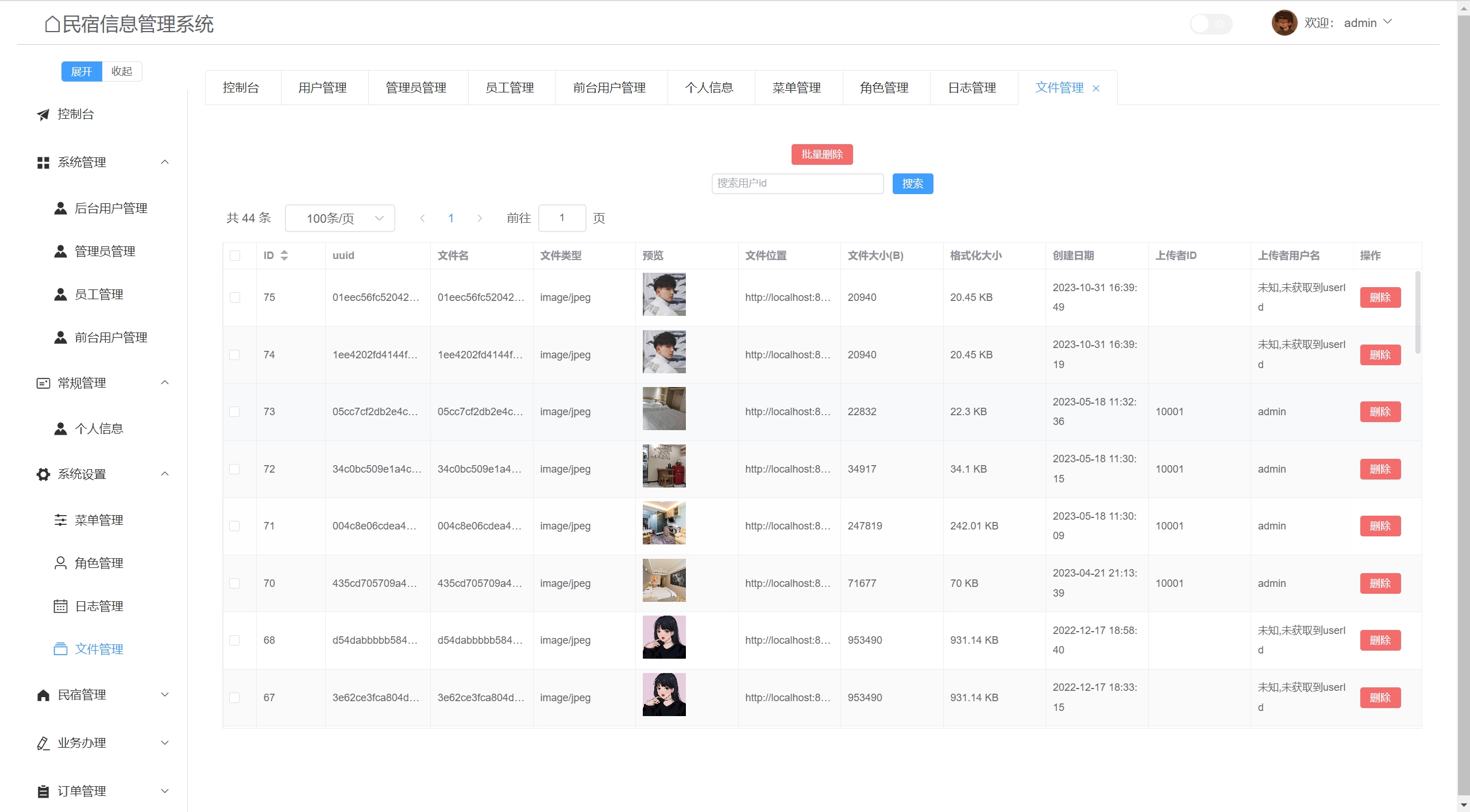The image size is (1470, 812).
Task: Open the 100条/页 page size dropdown
Action: (339, 218)
